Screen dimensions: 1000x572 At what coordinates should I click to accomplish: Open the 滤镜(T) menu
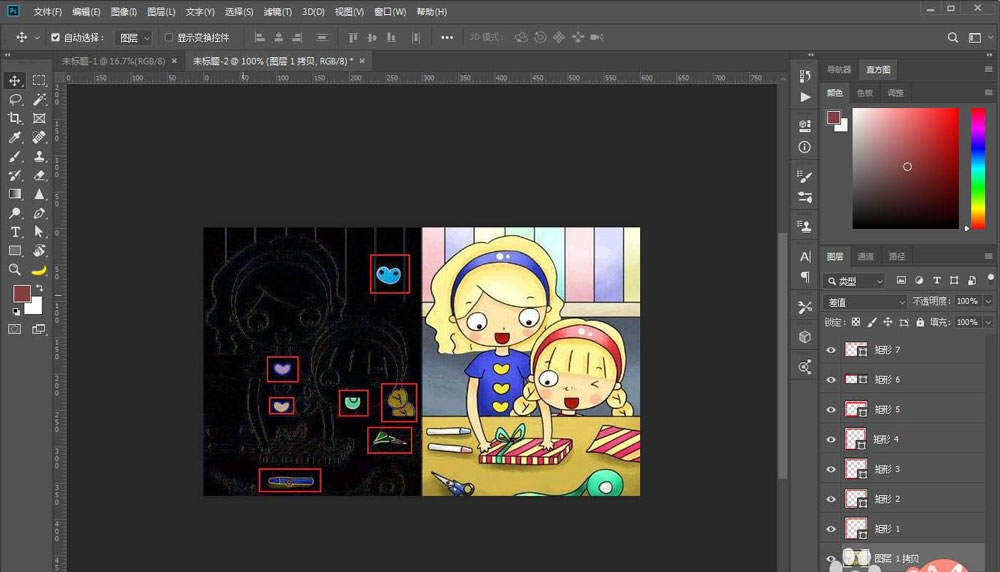point(277,12)
